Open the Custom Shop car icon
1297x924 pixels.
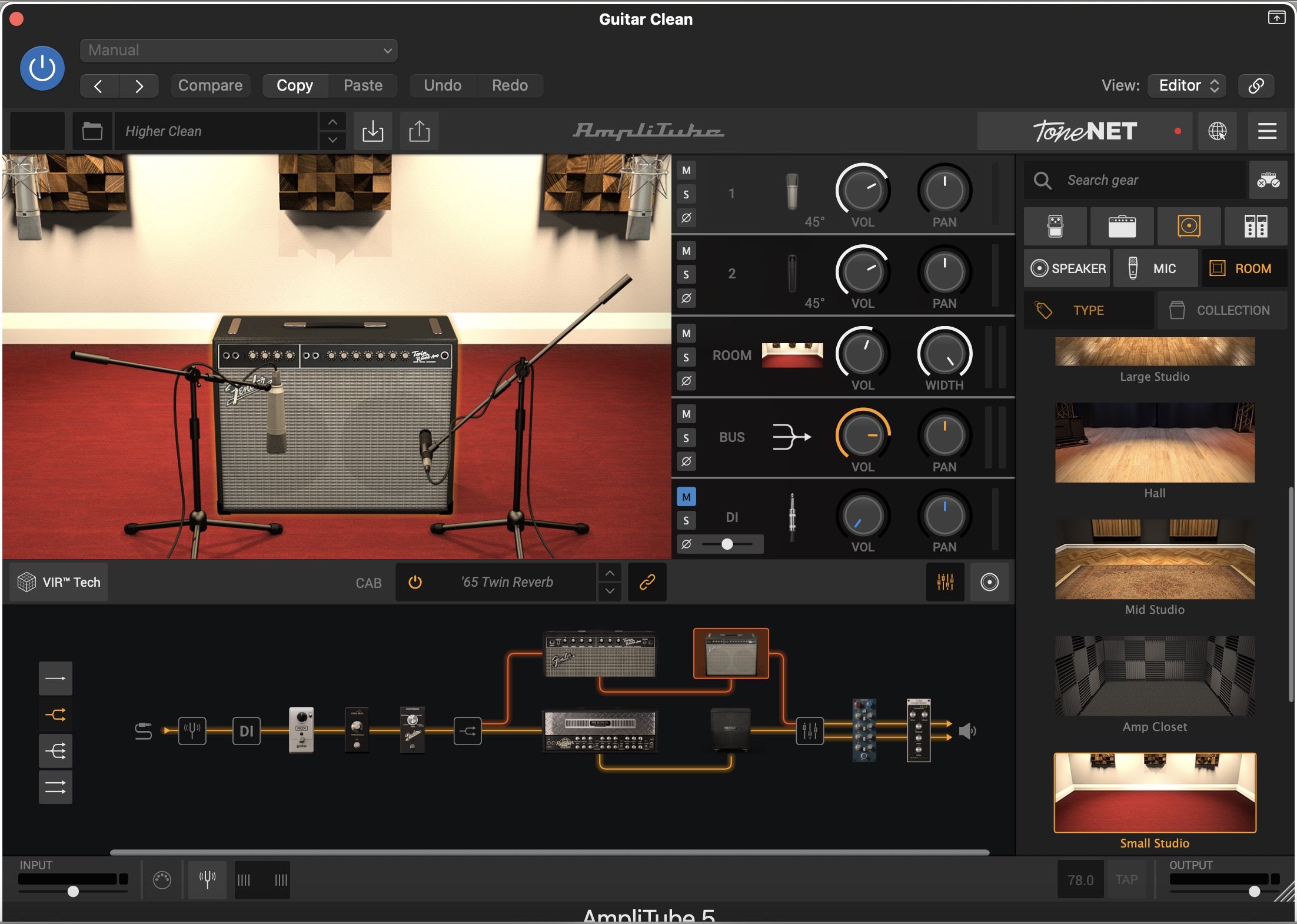tap(1268, 180)
